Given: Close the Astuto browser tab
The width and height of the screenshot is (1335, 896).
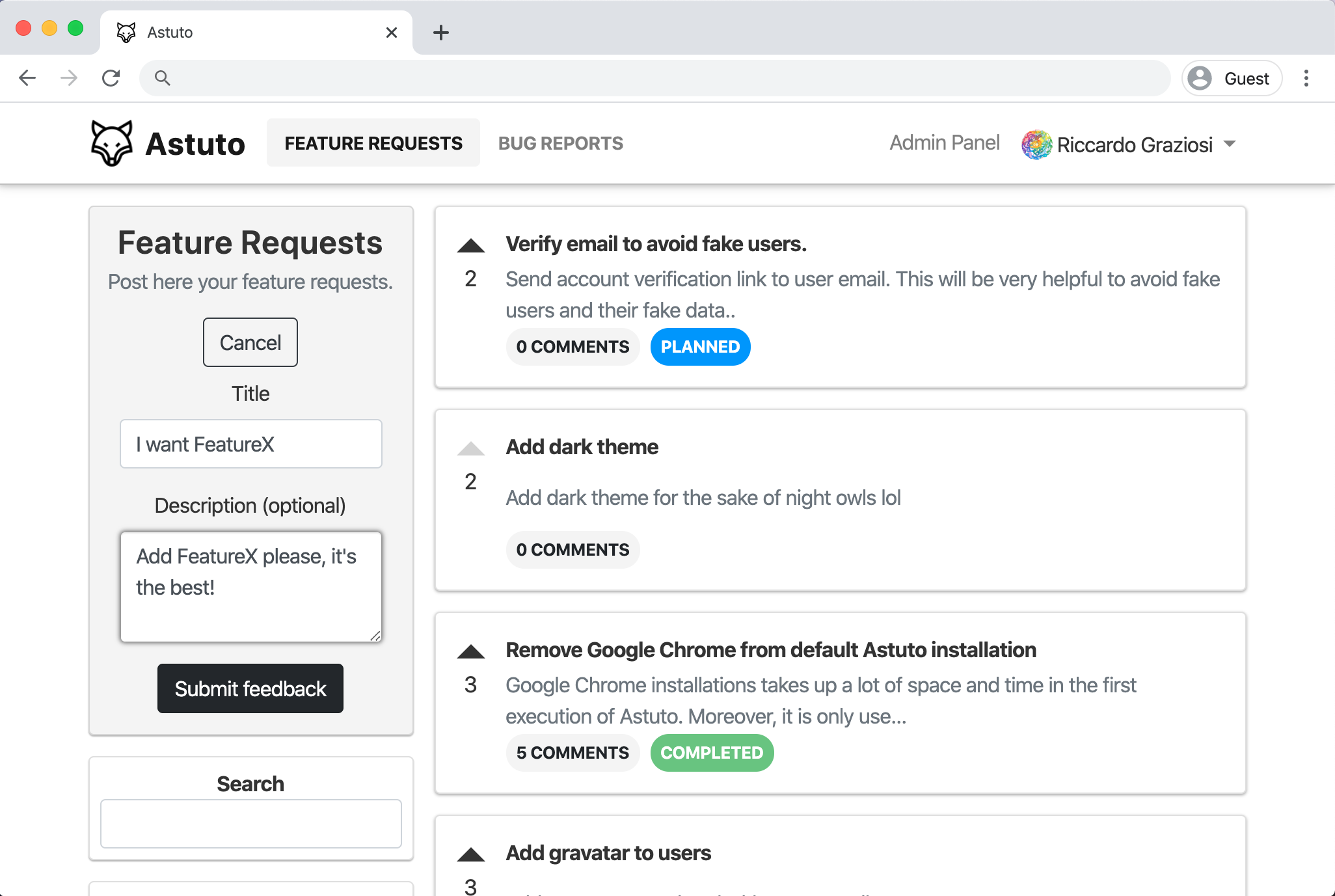Looking at the screenshot, I should [391, 33].
